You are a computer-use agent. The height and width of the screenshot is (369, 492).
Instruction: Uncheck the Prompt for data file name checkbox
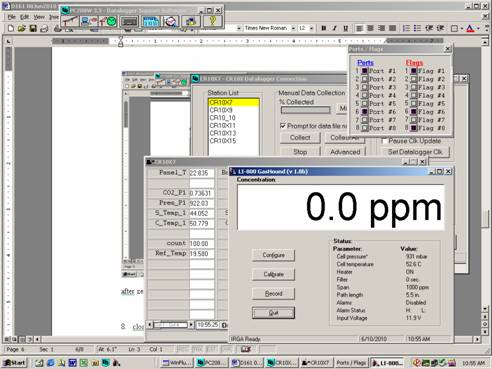click(x=283, y=126)
